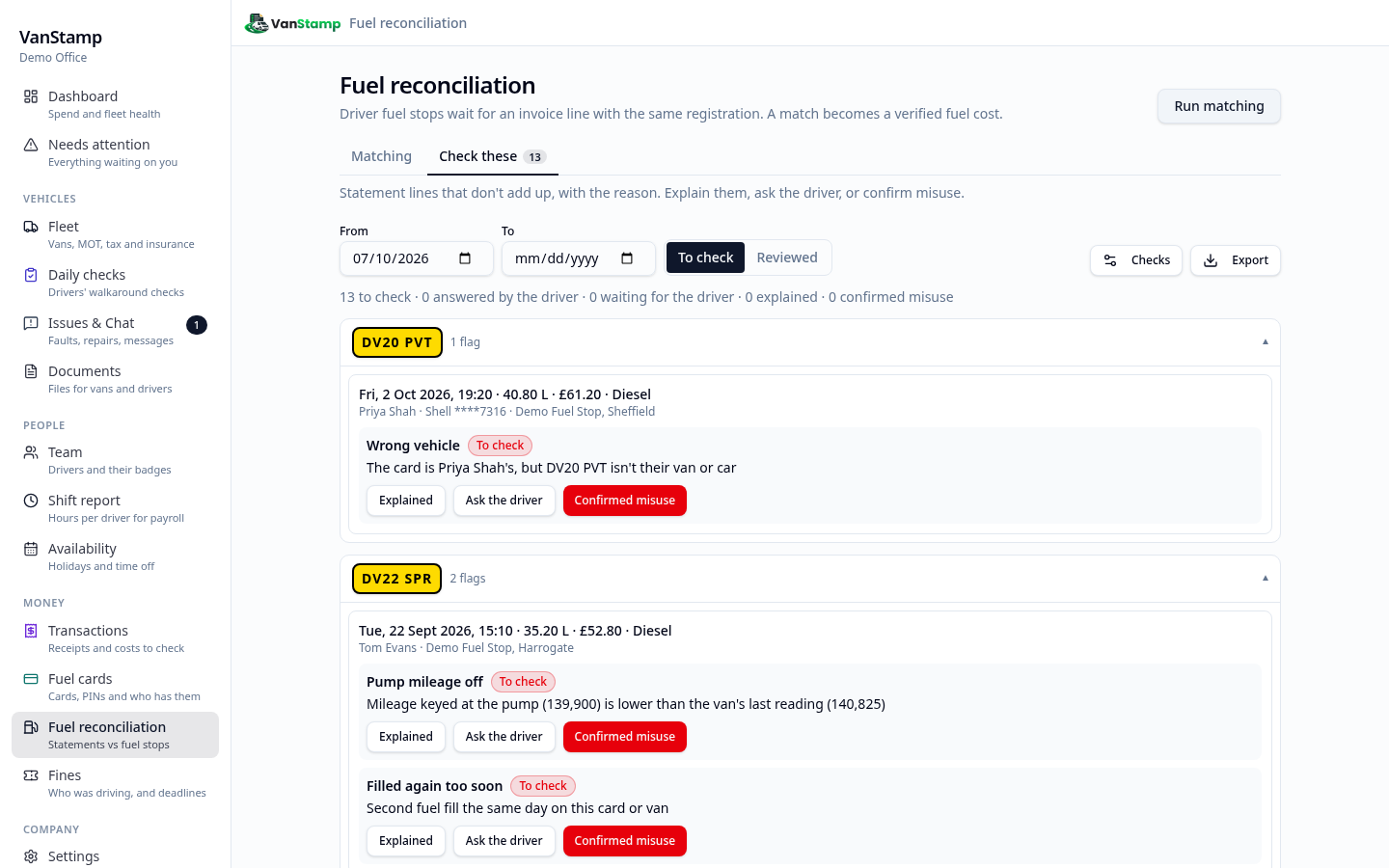Switch filter to Reviewed

[x=787, y=258]
